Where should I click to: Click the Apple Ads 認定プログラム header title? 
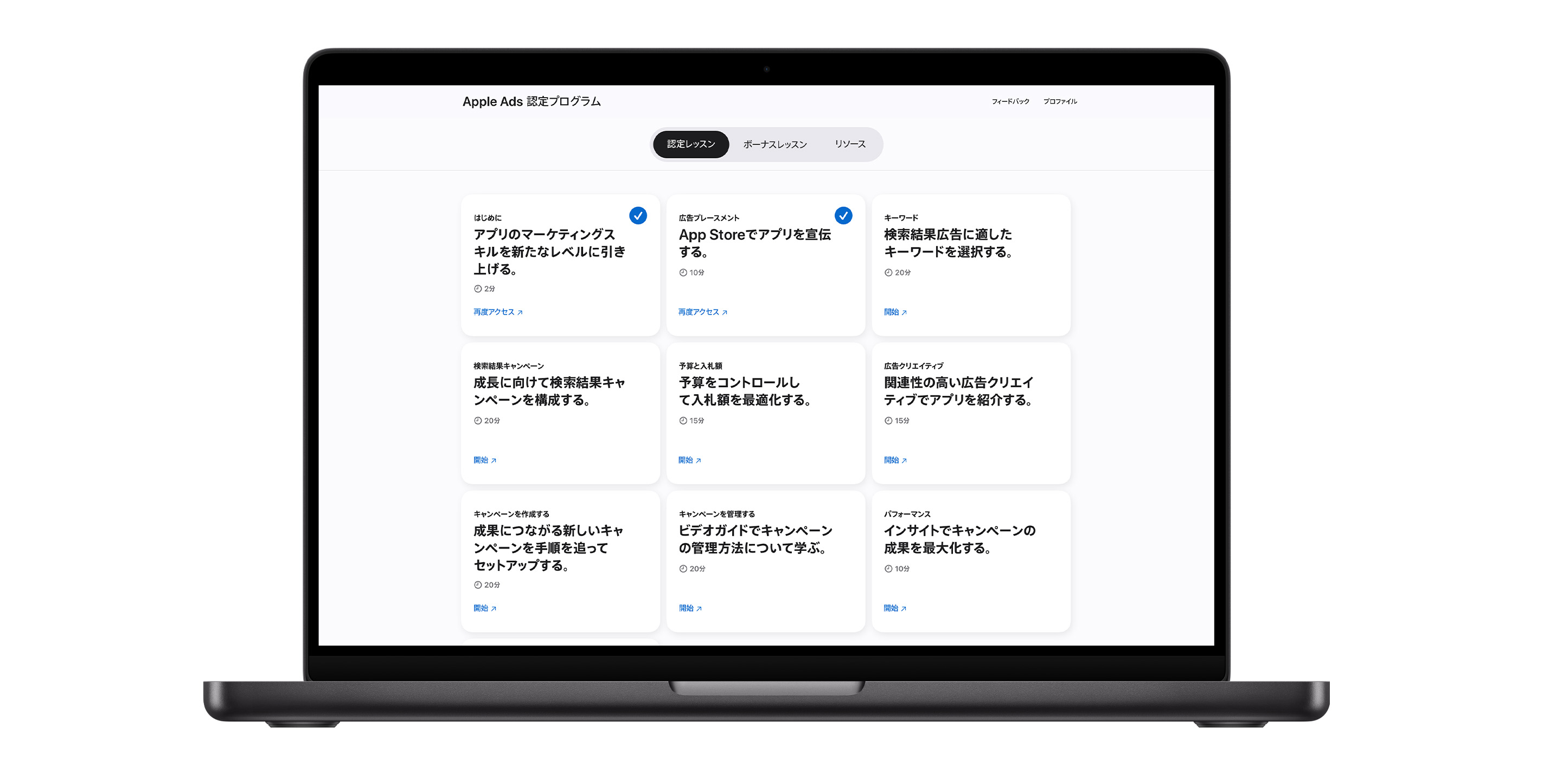click(x=532, y=101)
